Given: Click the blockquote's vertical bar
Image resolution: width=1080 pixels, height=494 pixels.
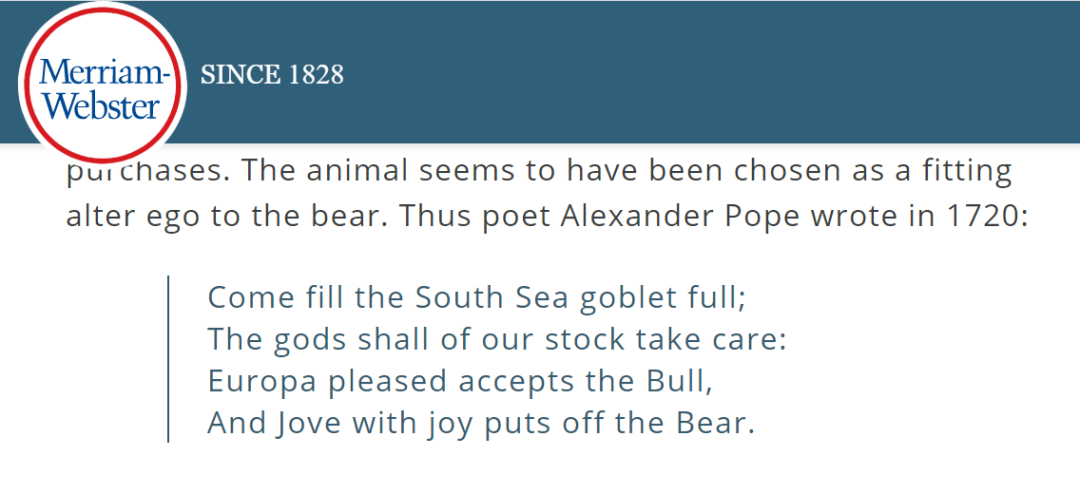Looking at the screenshot, I should (168, 359).
